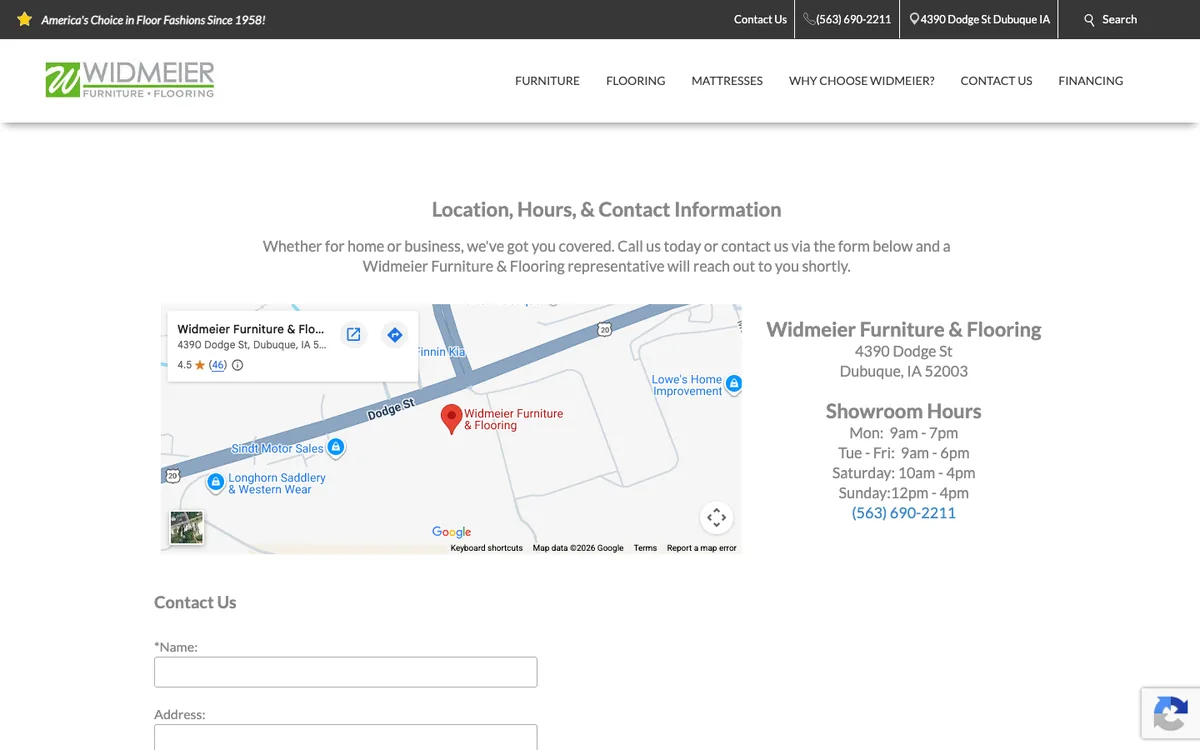Click Search text in top bar
Image resolution: width=1200 pixels, height=750 pixels.
pyautogui.click(x=1120, y=20)
